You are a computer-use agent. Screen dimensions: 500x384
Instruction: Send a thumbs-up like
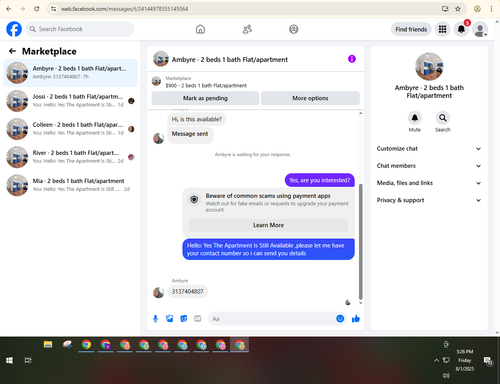tap(356, 319)
